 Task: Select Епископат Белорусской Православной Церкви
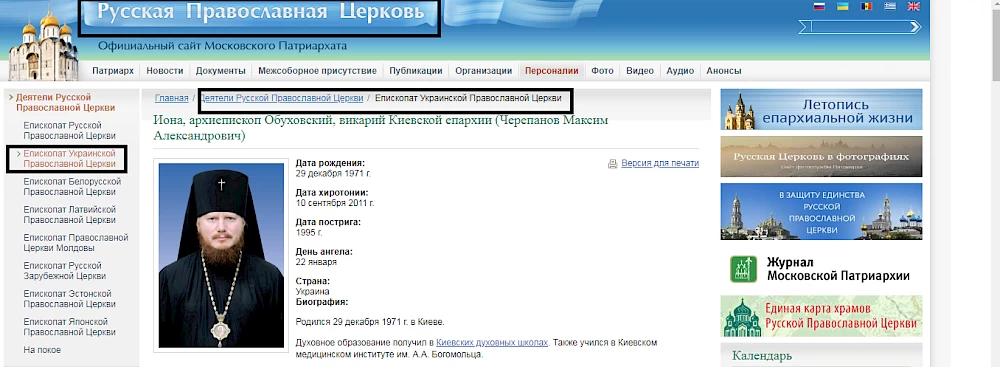72,186
